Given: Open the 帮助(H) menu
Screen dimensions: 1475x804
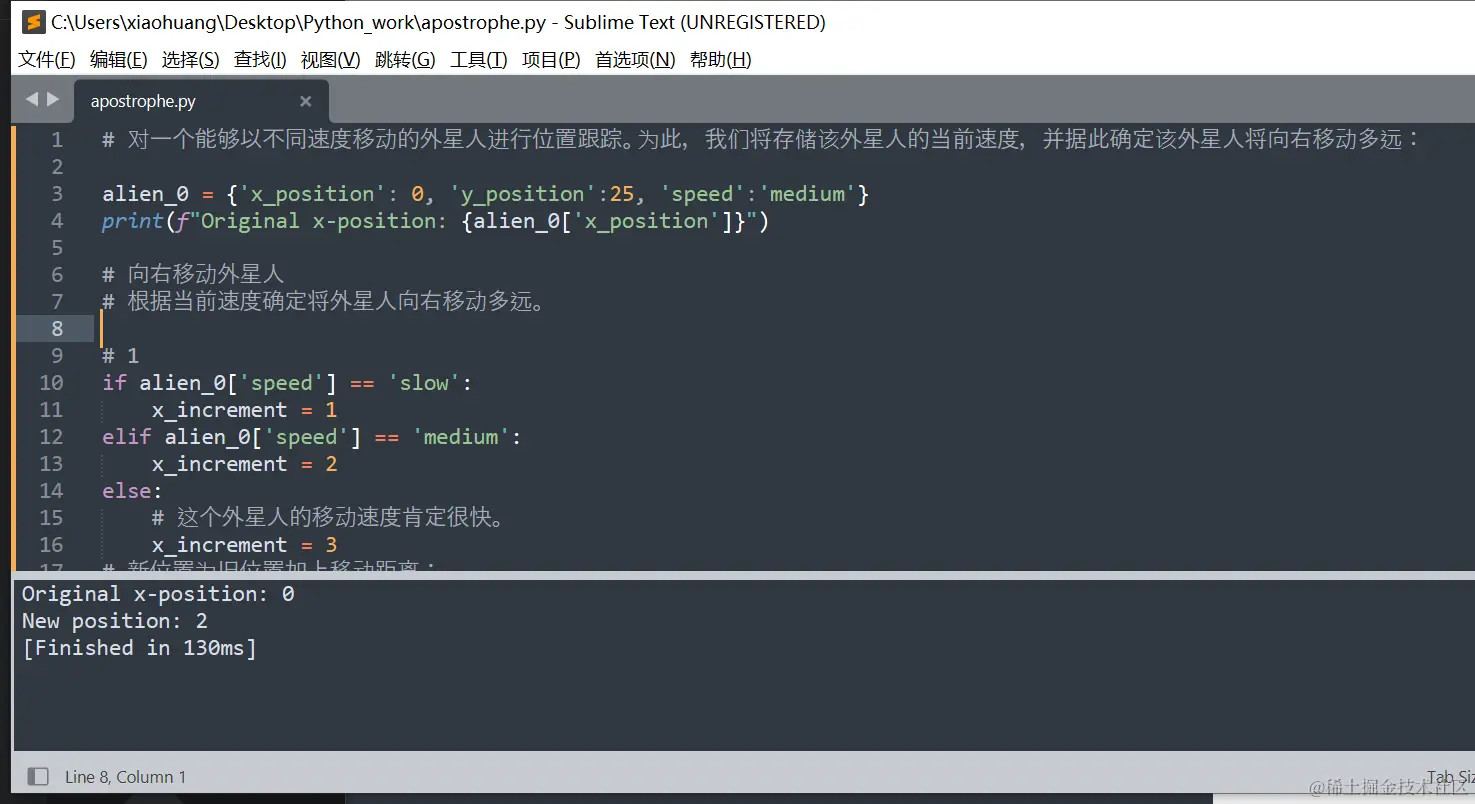Looking at the screenshot, I should point(720,59).
